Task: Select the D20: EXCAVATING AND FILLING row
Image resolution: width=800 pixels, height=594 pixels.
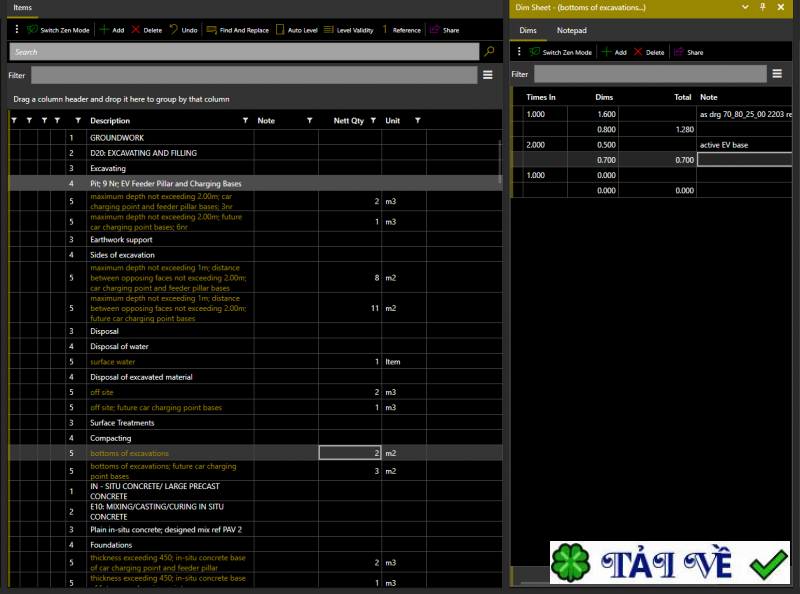Action: point(255,153)
